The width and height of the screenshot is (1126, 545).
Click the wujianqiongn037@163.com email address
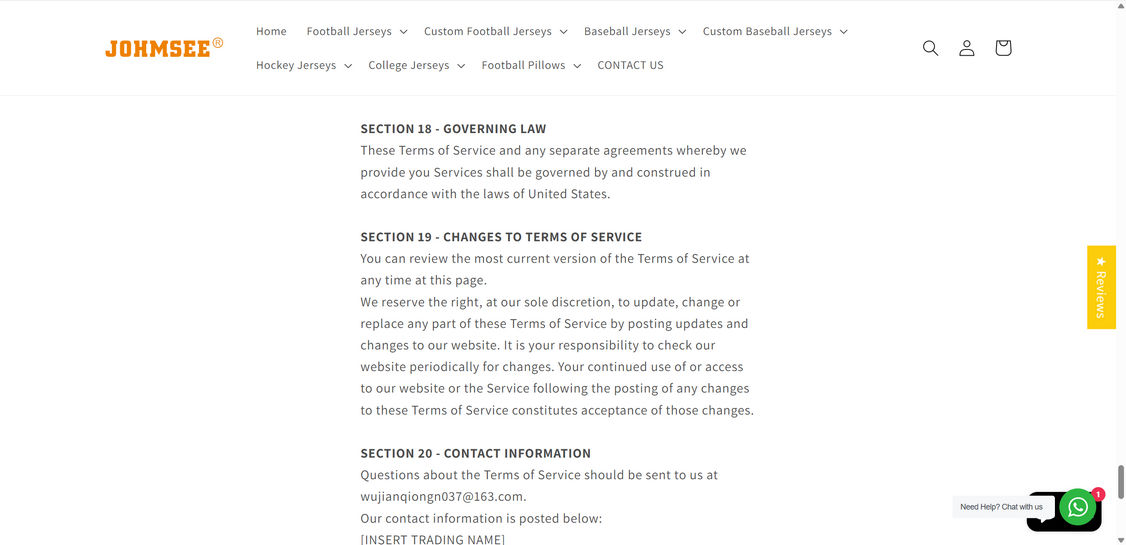(x=442, y=496)
